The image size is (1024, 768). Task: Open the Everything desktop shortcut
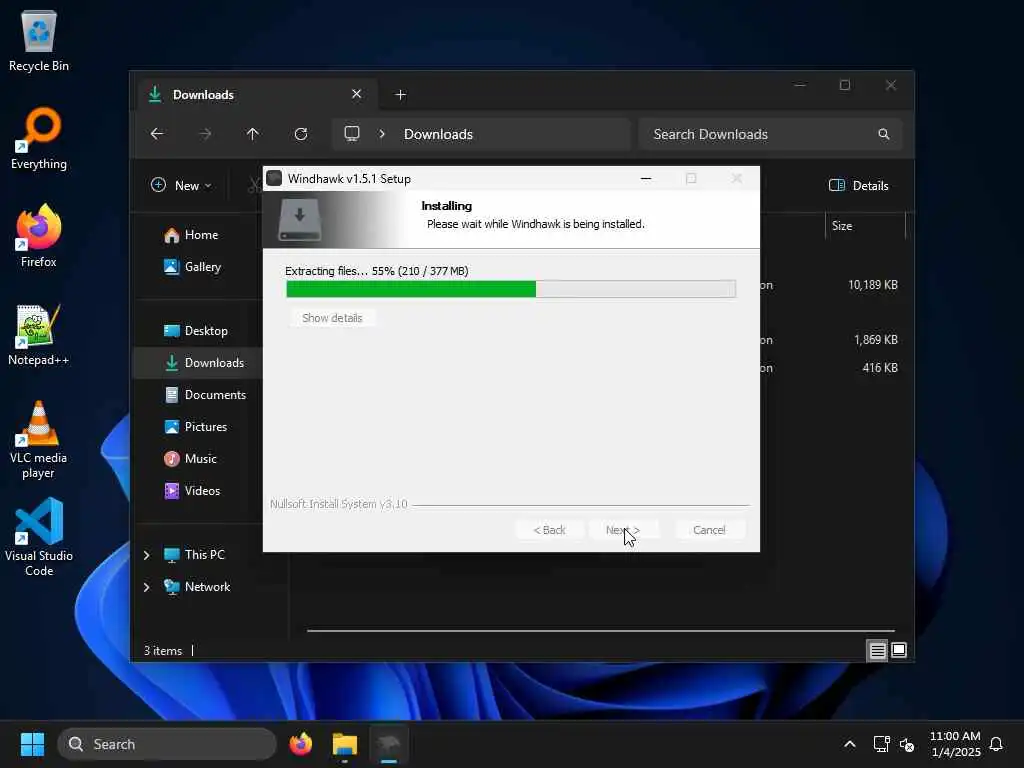(39, 138)
